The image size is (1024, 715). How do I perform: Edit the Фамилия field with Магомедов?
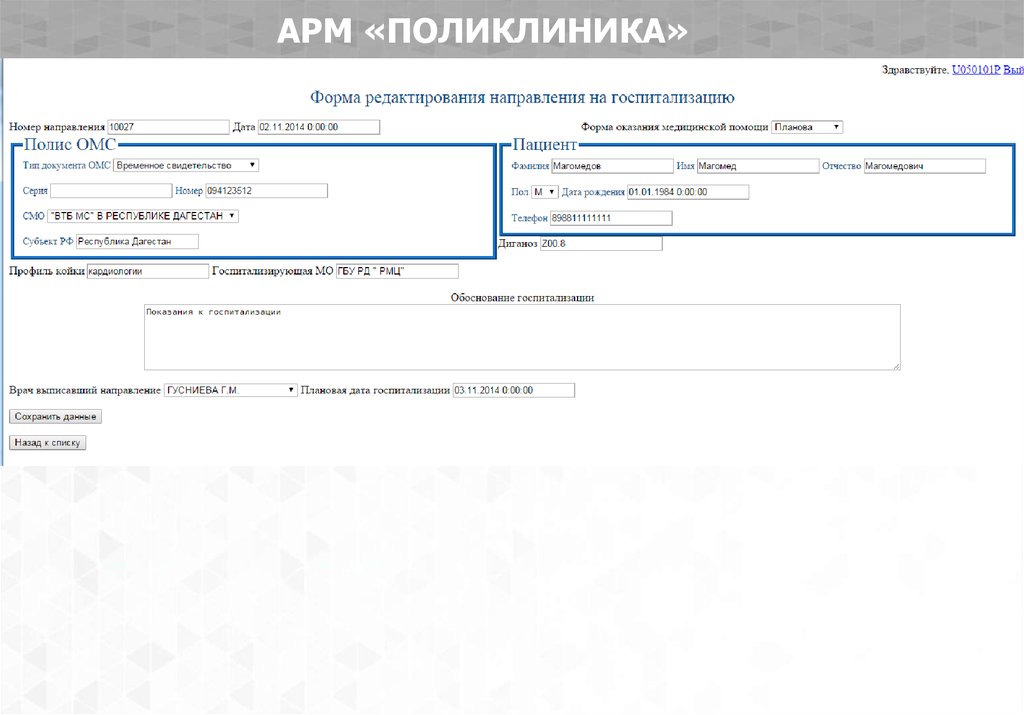pos(613,166)
